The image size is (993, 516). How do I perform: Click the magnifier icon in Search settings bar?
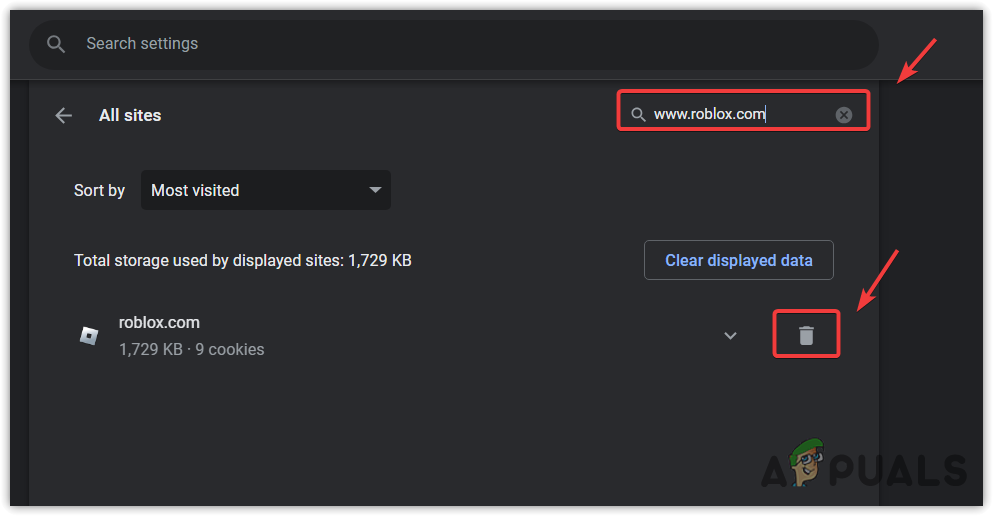tap(56, 44)
